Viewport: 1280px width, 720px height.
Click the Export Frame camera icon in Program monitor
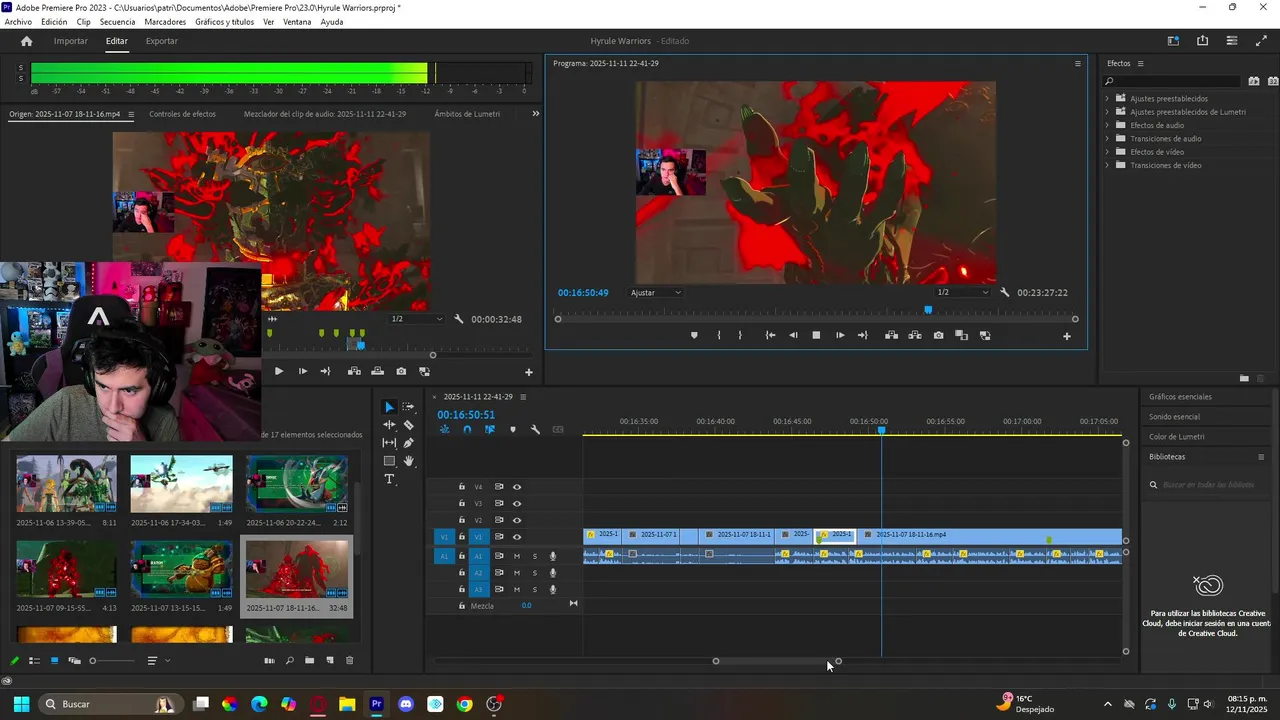(x=938, y=336)
